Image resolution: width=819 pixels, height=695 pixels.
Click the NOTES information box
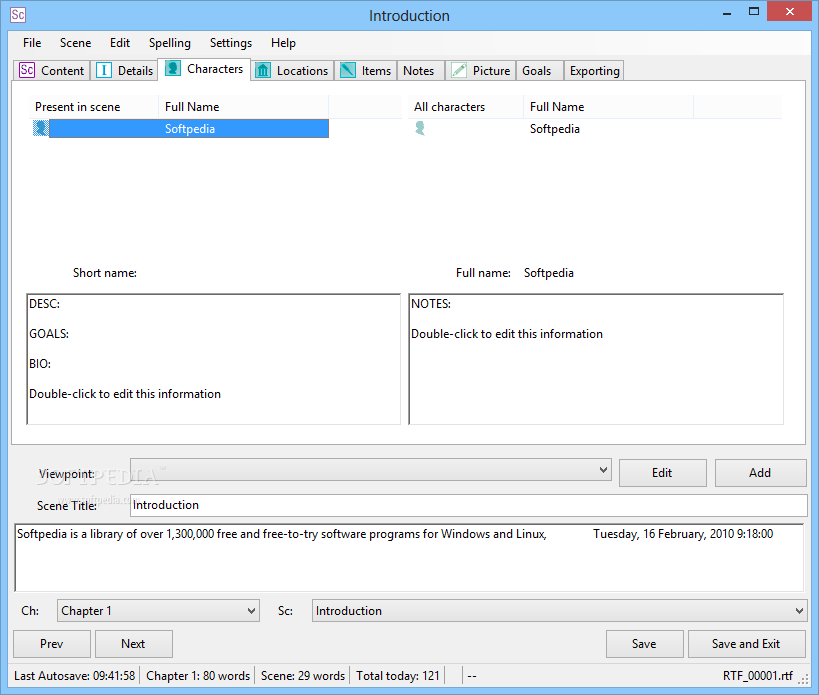[596, 359]
